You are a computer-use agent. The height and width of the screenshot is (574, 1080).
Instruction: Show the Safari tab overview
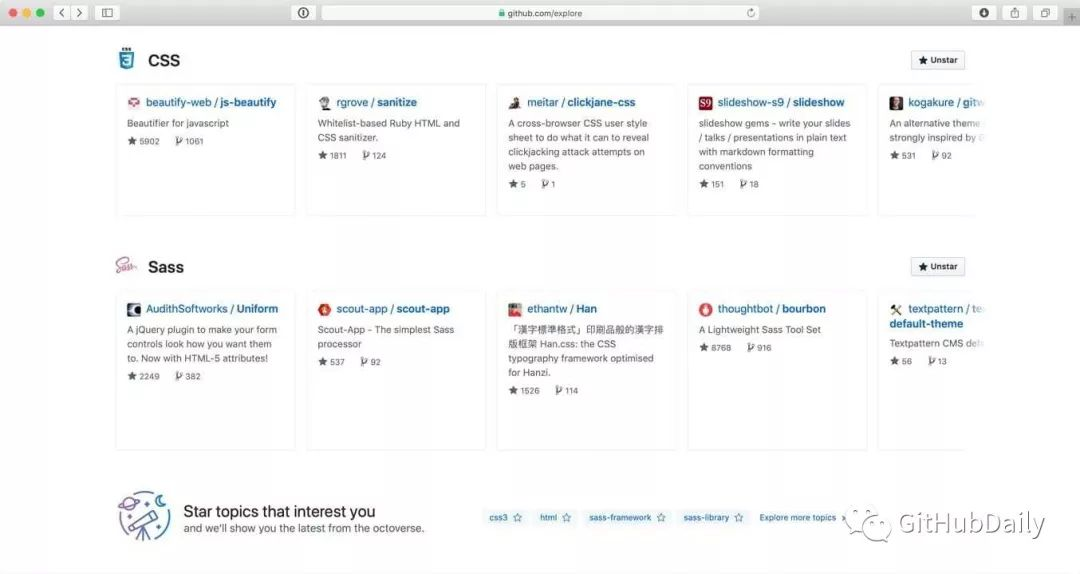[1045, 12]
